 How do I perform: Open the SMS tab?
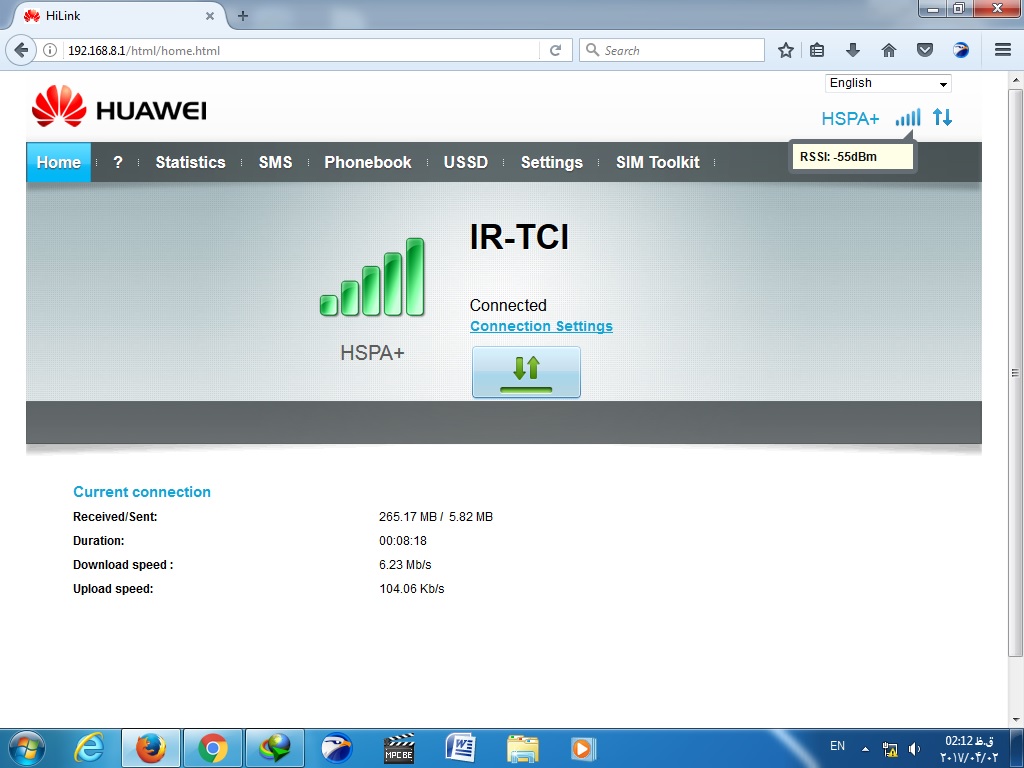[276, 162]
